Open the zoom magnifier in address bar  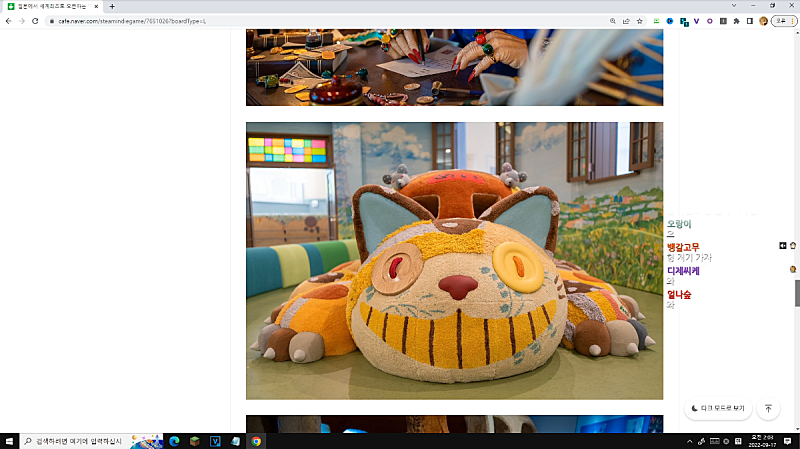tap(613, 21)
